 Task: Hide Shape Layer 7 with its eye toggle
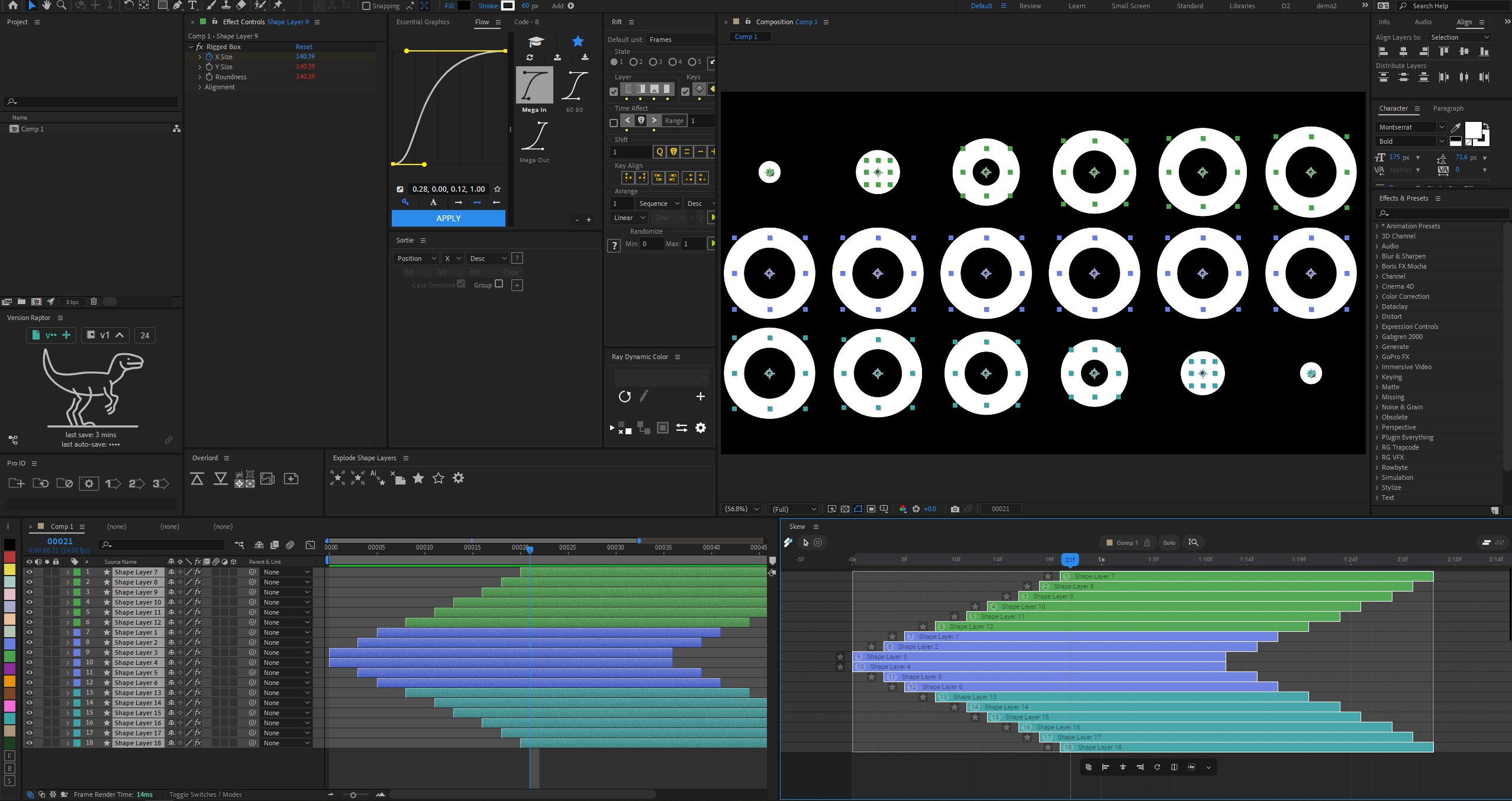[x=29, y=571]
